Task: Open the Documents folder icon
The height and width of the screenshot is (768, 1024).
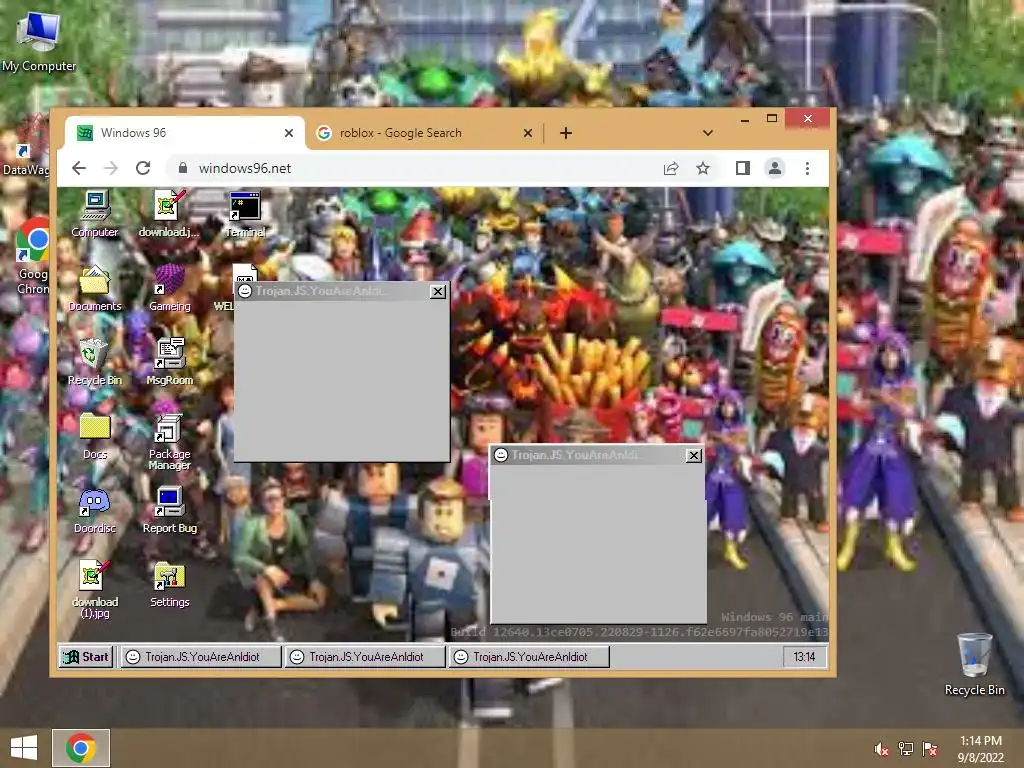Action: pyautogui.click(x=95, y=287)
